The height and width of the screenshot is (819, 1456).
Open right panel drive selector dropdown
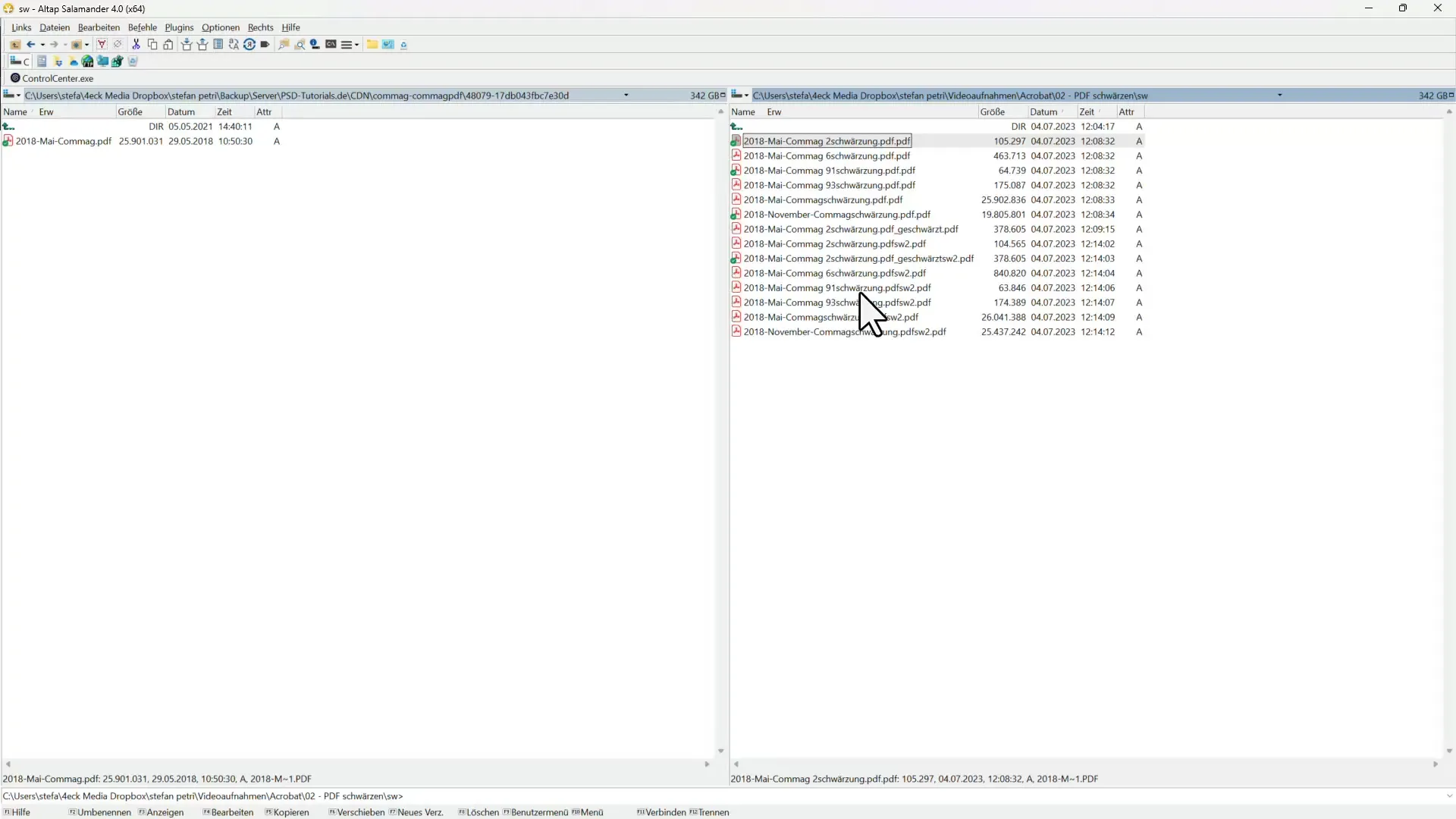[740, 95]
